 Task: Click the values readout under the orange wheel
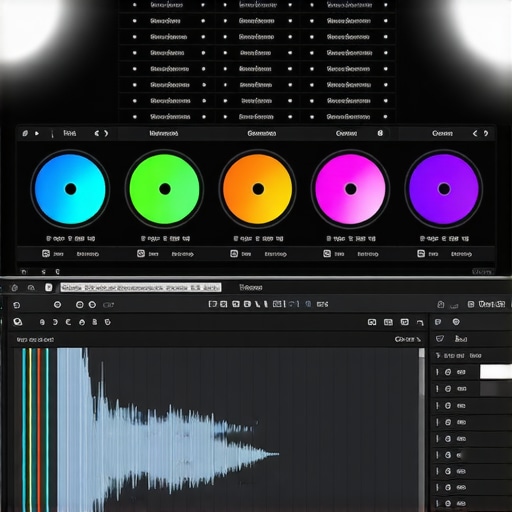pyautogui.click(x=258, y=239)
